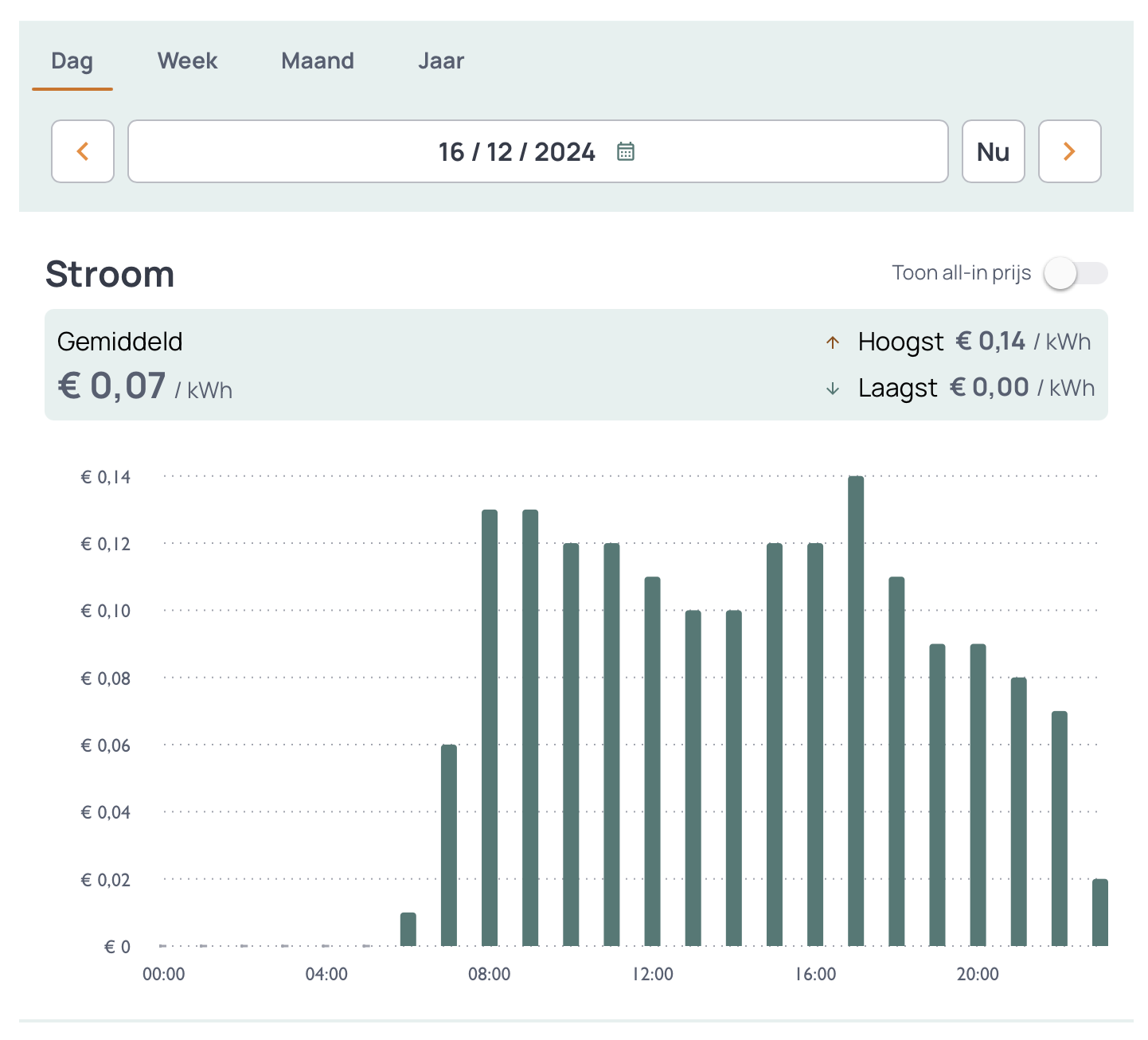Click the 12:00 price bar
This screenshot has width=1148, height=1040.
(652, 760)
